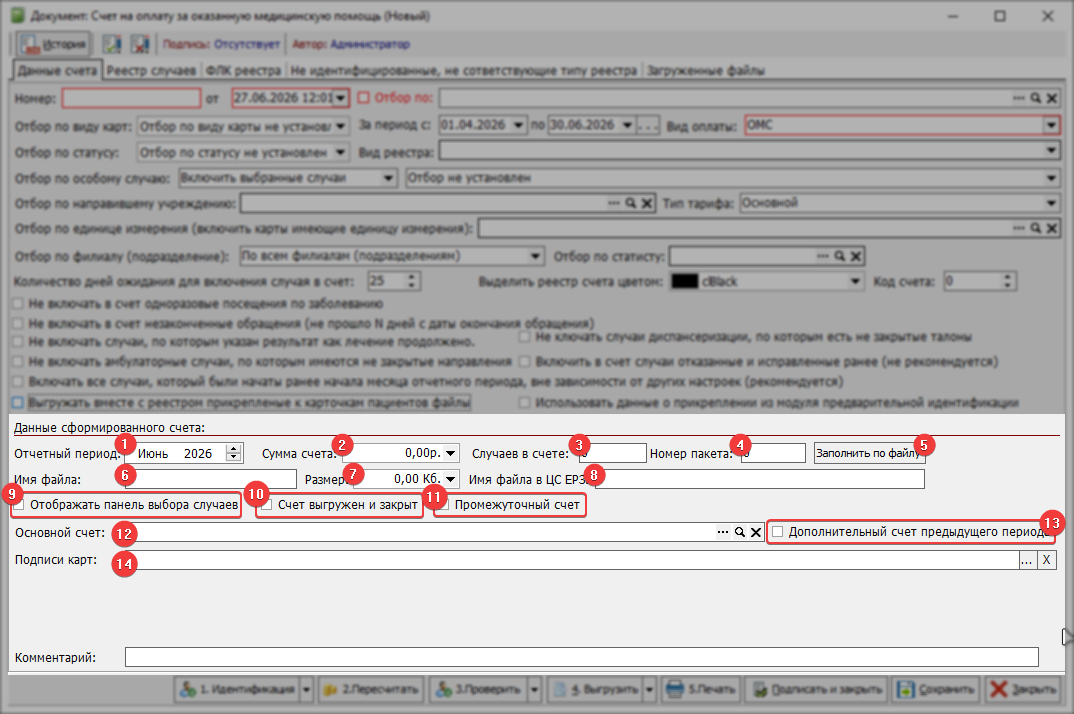Viewport: 1074px width, 714px height.
Task: Click the period selection ellipsis button after end date
Action: pyautogui.click(x=648, y=125)
